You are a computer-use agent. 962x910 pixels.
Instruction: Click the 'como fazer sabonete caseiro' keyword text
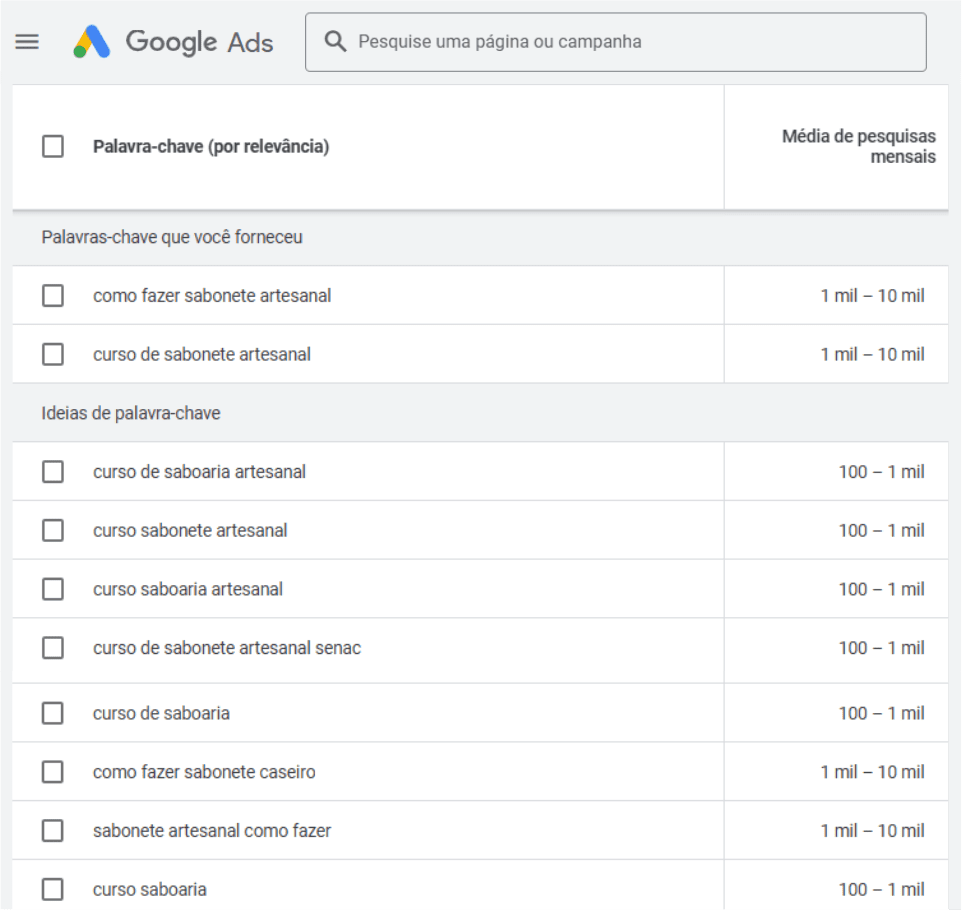[204, 772]
